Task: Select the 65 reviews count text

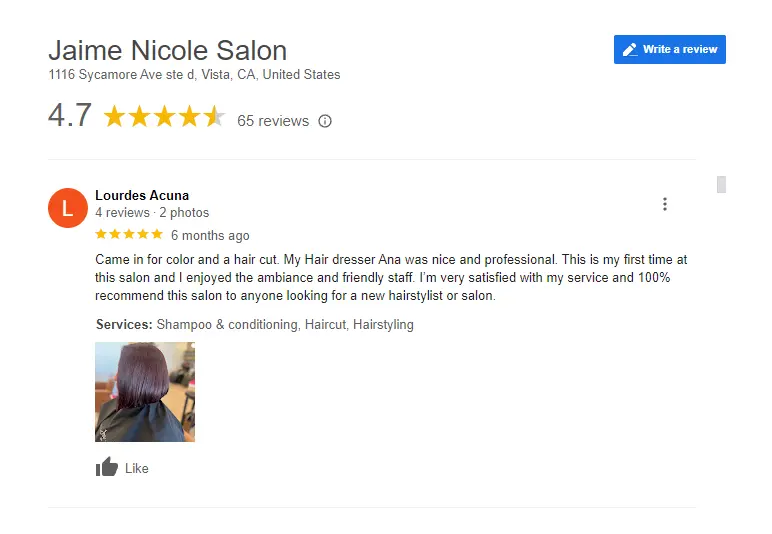Action: tap(273, 121)
